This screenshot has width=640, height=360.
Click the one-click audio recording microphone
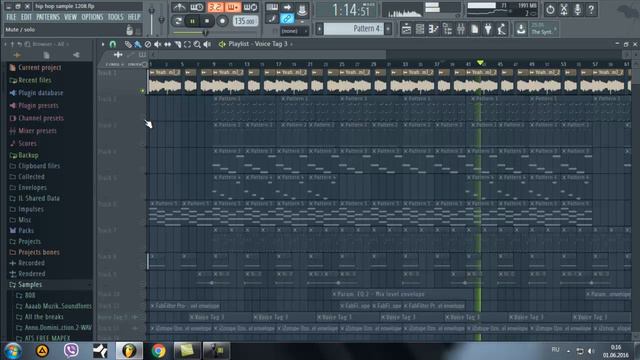click(x=578, y=9)
